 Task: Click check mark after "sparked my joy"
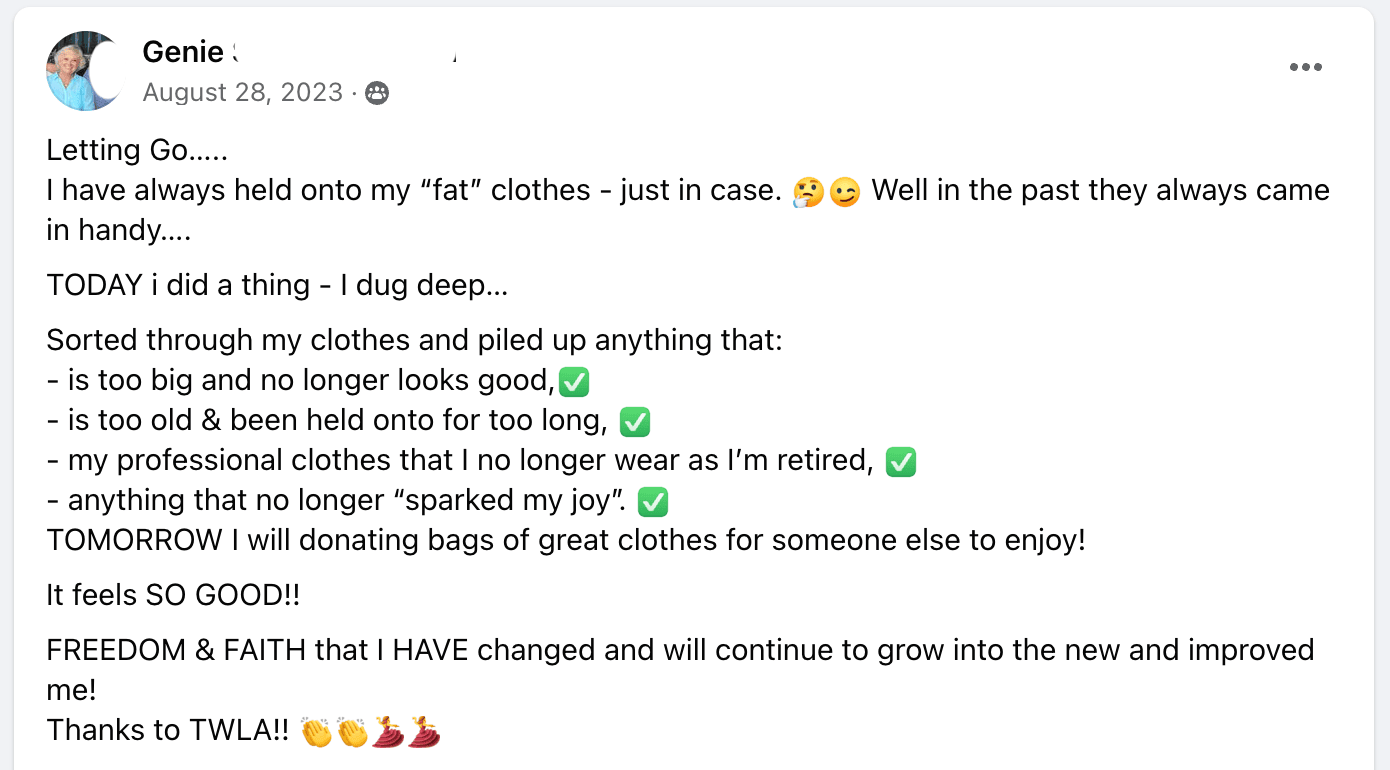652,502
